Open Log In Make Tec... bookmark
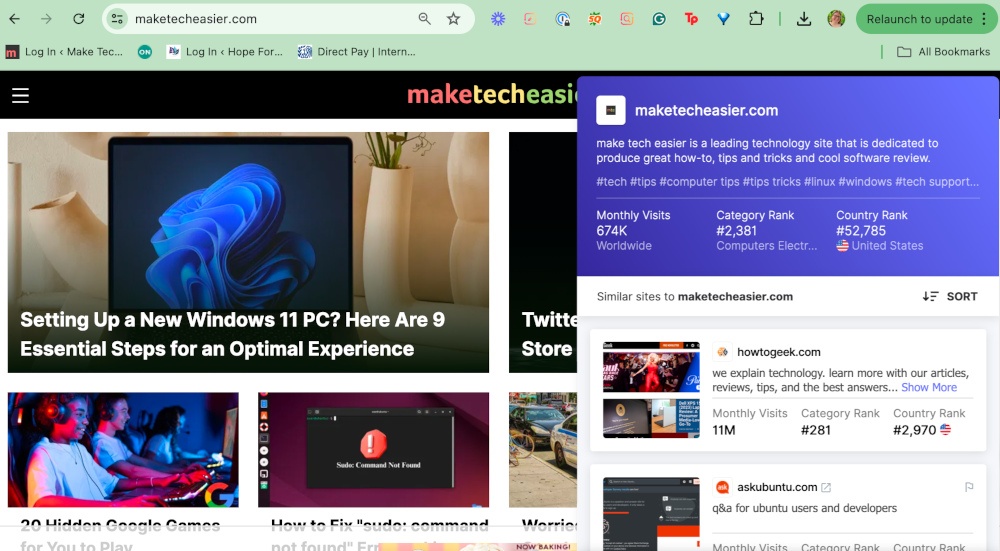This screenshot has height=551, width=1000. [x=64, y=52]
